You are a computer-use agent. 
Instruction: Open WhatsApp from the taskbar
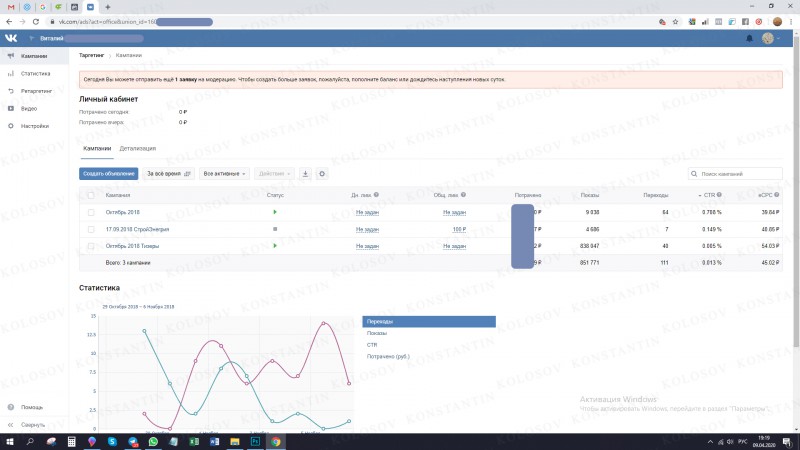coord(153,442)
